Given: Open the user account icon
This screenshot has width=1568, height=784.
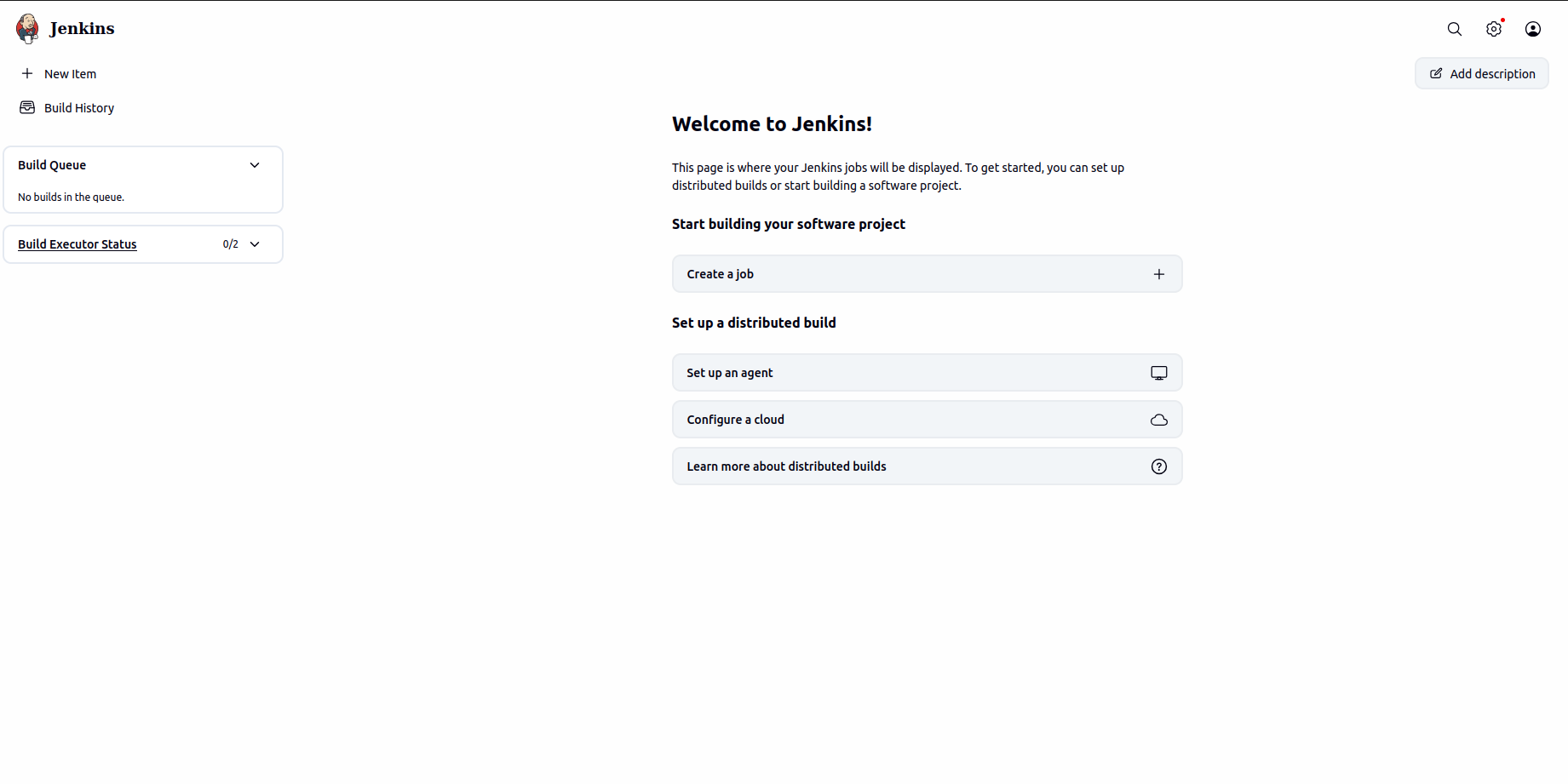Looking at the screenshot, I should pyautogui.click(x=1533, y=29).
